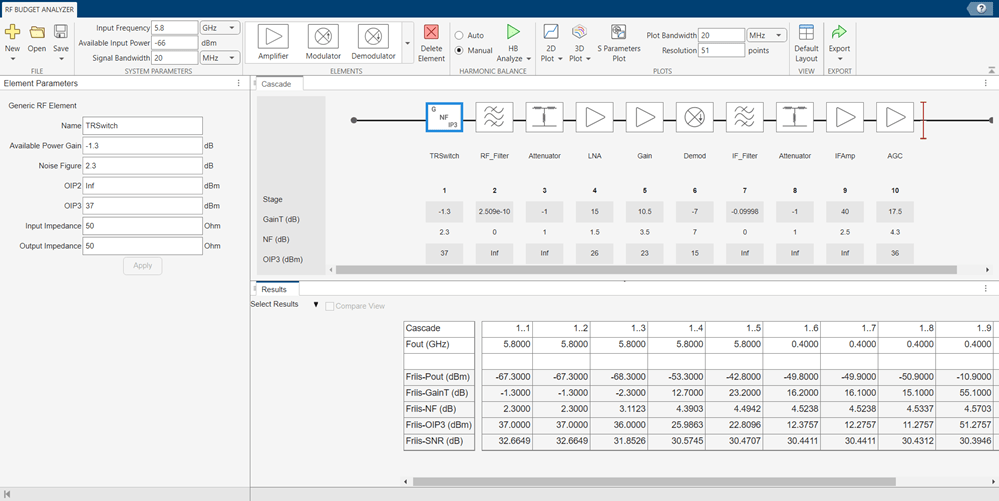Select the Auto harmonic balance option
The image size is (999, 501).
coord(459,35)
